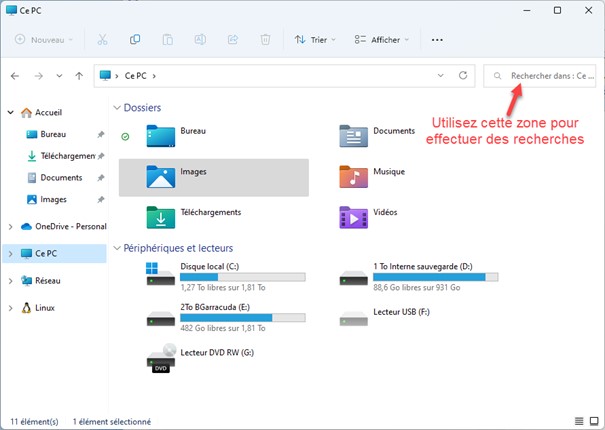Click the Disque local (C:) storage bar
This screenshot has width=605, height=430.
click(x=243, y=278)
